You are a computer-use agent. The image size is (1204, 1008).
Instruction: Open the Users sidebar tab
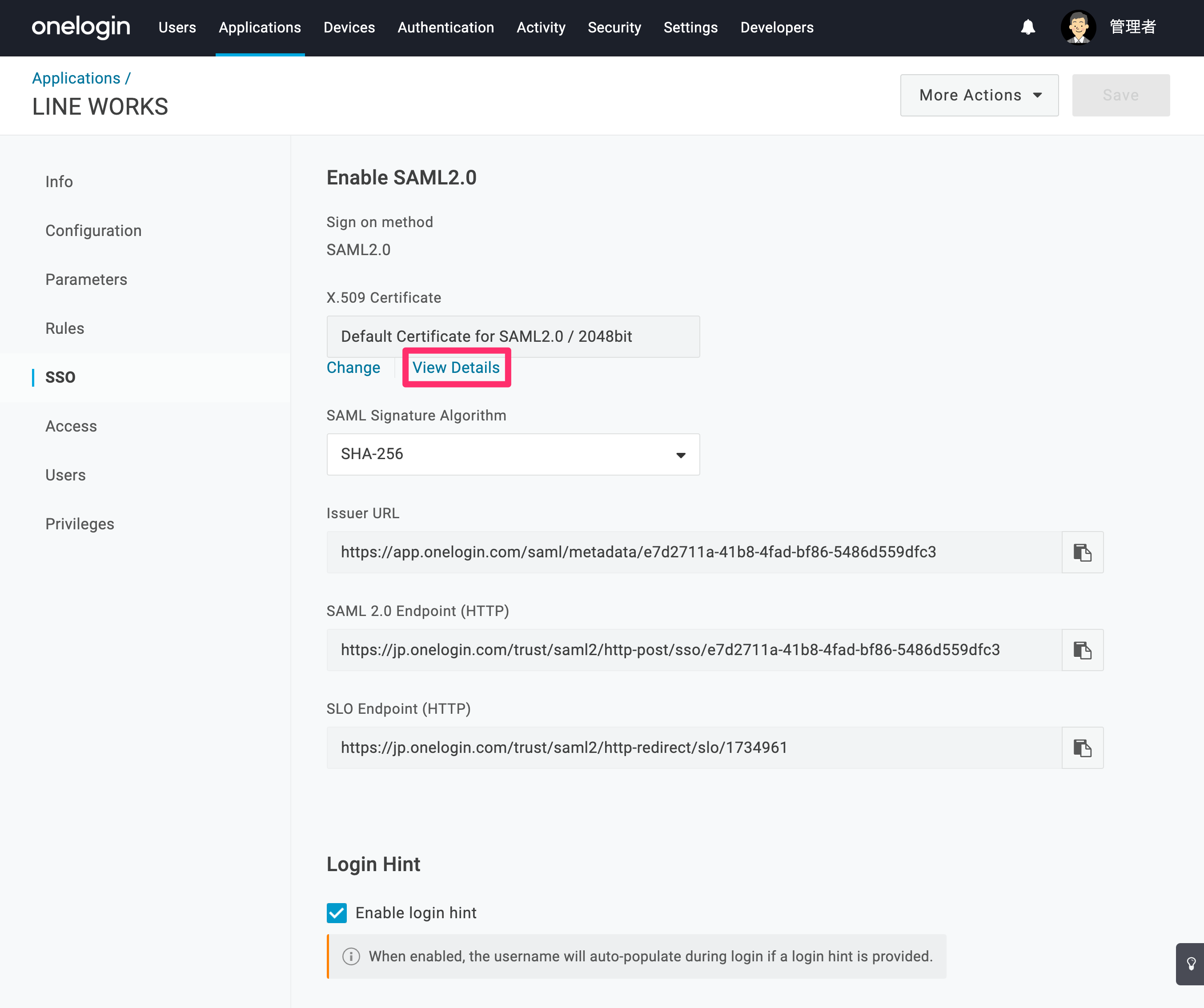pyautogui.click(x=65, y=475)
